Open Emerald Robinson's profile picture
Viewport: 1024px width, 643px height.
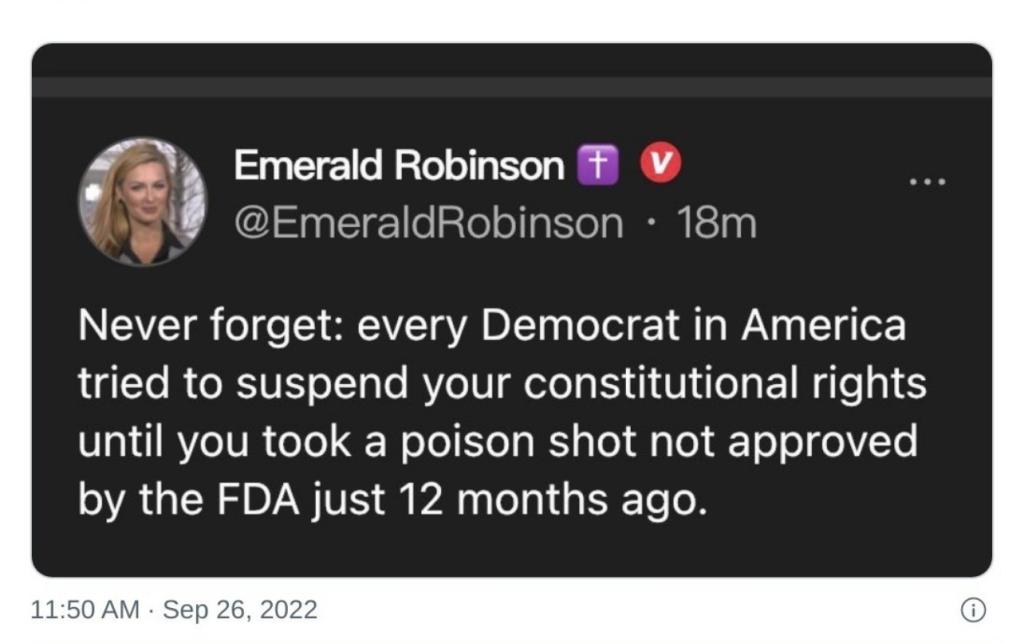click(x=143, y=201)
